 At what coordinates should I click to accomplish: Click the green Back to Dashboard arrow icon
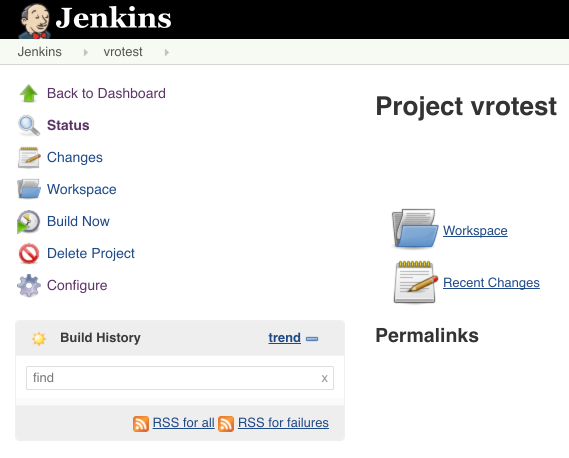coord(29,93)
